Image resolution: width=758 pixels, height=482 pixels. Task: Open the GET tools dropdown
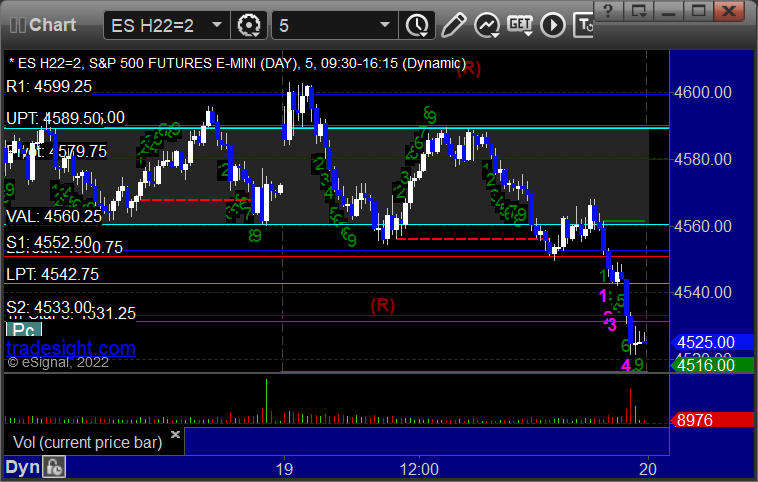(520, 25)
